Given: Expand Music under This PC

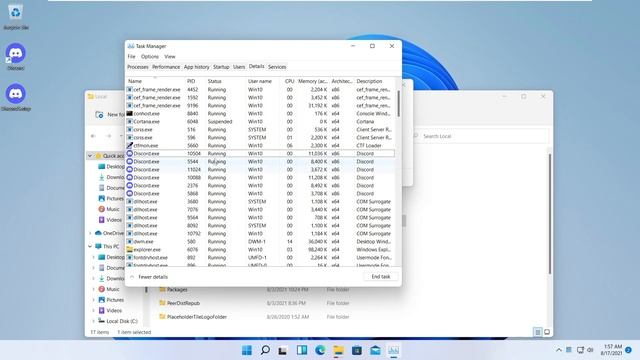Looking at the screenshot, I should coord(93,289).
